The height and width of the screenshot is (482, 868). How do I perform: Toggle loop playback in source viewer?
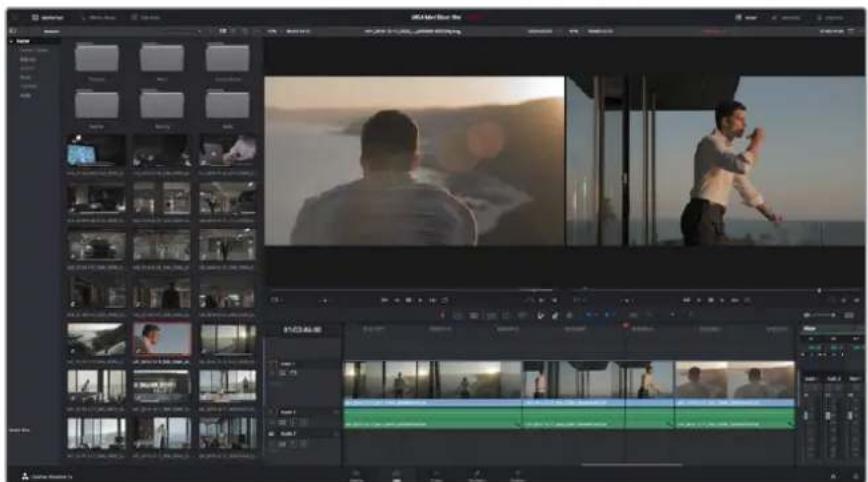(445, 300)
